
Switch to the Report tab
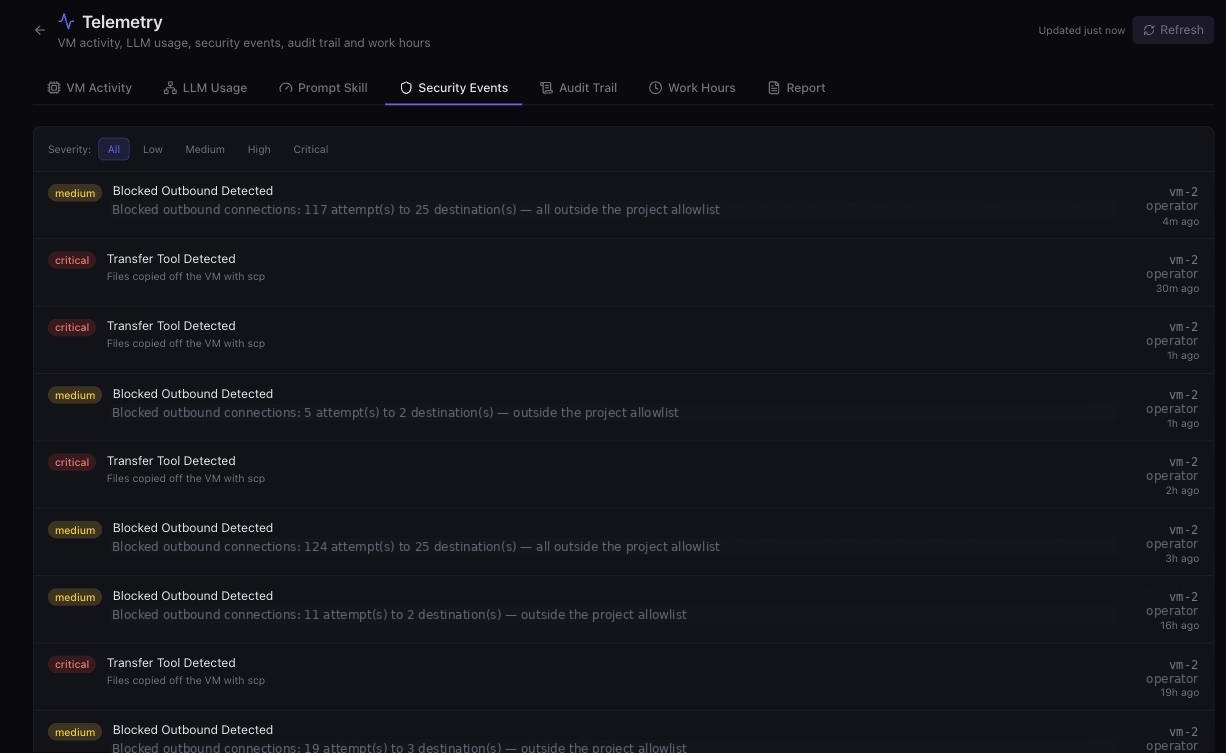click(796, 88)
